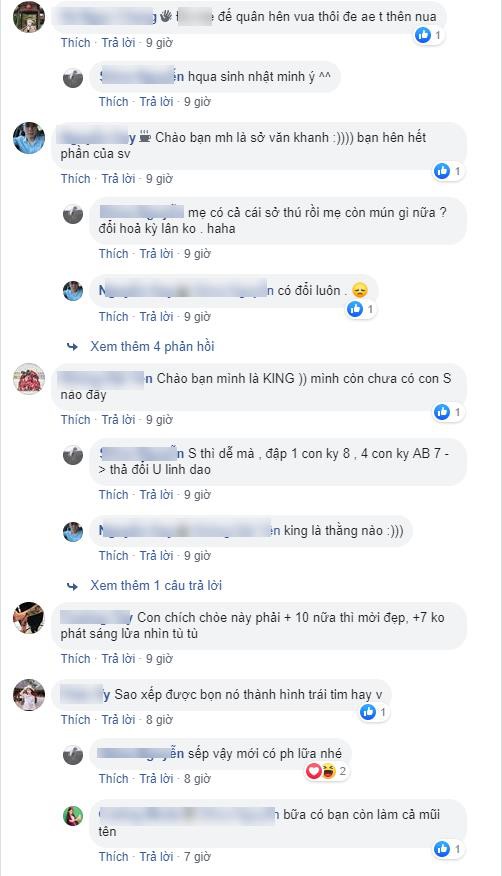Toggle Thích on 'hqua sinh nhật mình' reply
The image size is (502, 876).
[113, 102]
